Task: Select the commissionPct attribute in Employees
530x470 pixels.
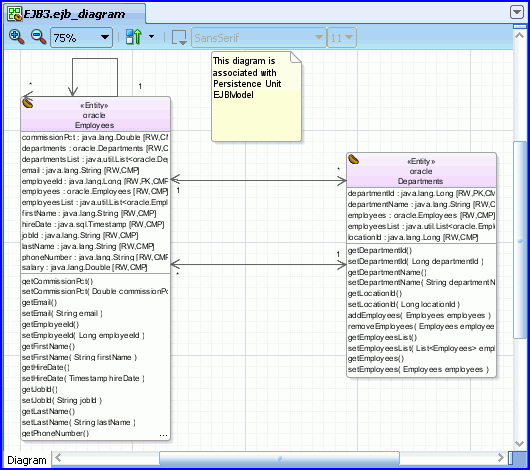Action: tap(95, 137)
